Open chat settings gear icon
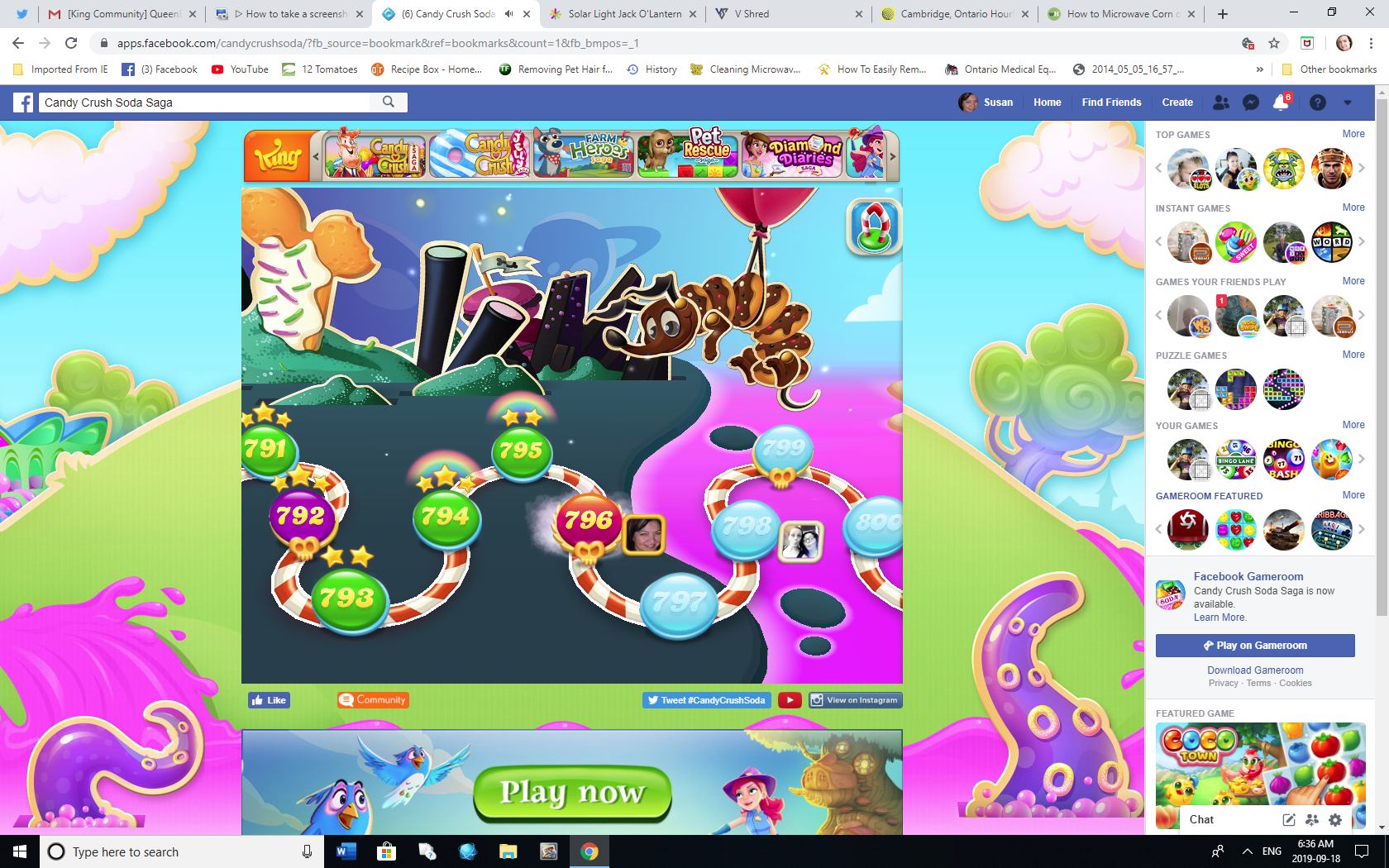This screenshot has width=1389, height=868. coord(1335,820)
